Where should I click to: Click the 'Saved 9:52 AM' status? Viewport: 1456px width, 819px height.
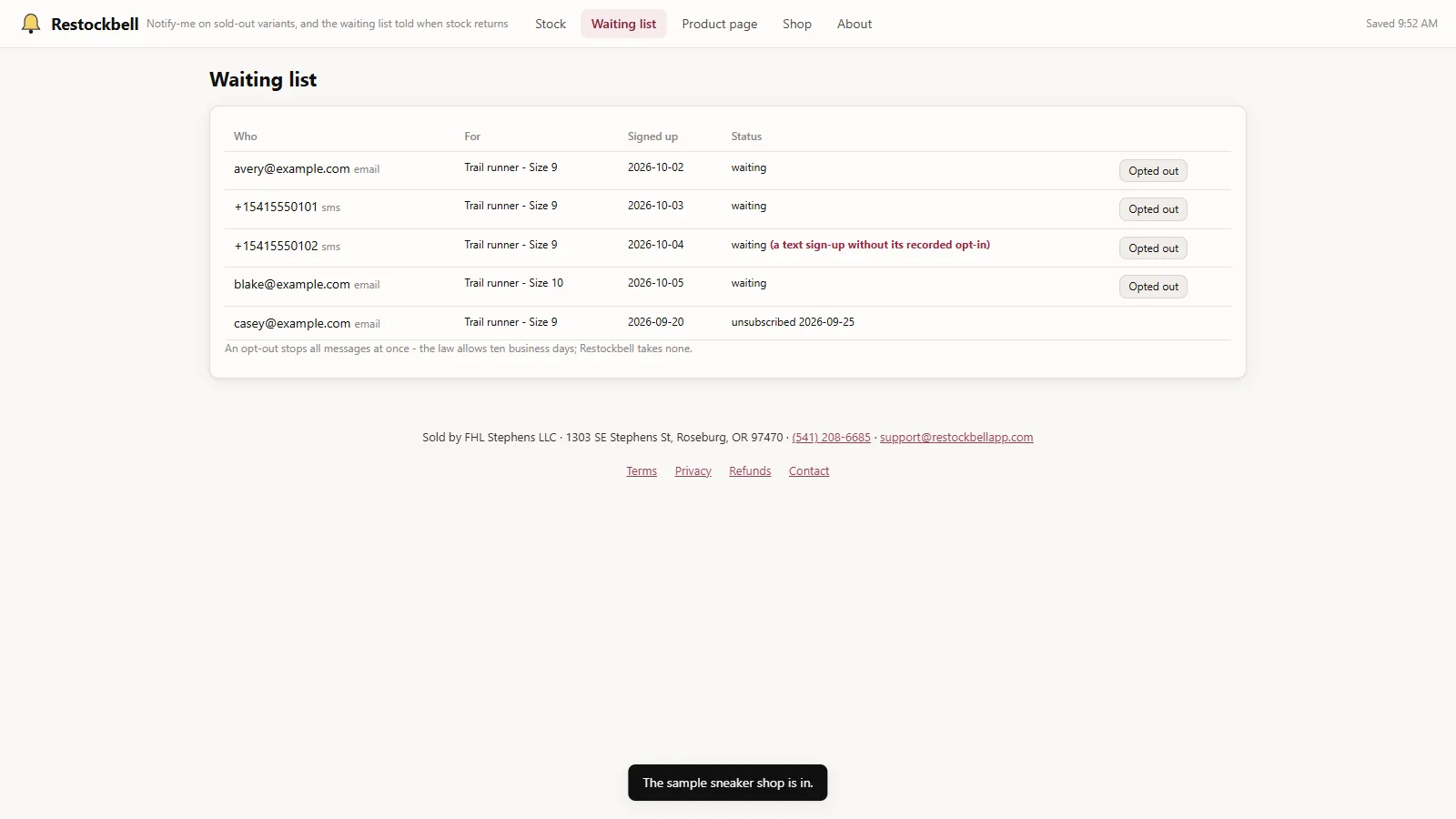pos(1401,24)
